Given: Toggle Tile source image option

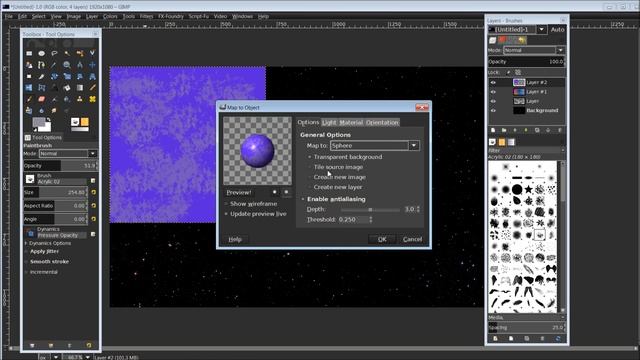Looking at the screenshot, I should pyautogui.click(x=336, y=167).
